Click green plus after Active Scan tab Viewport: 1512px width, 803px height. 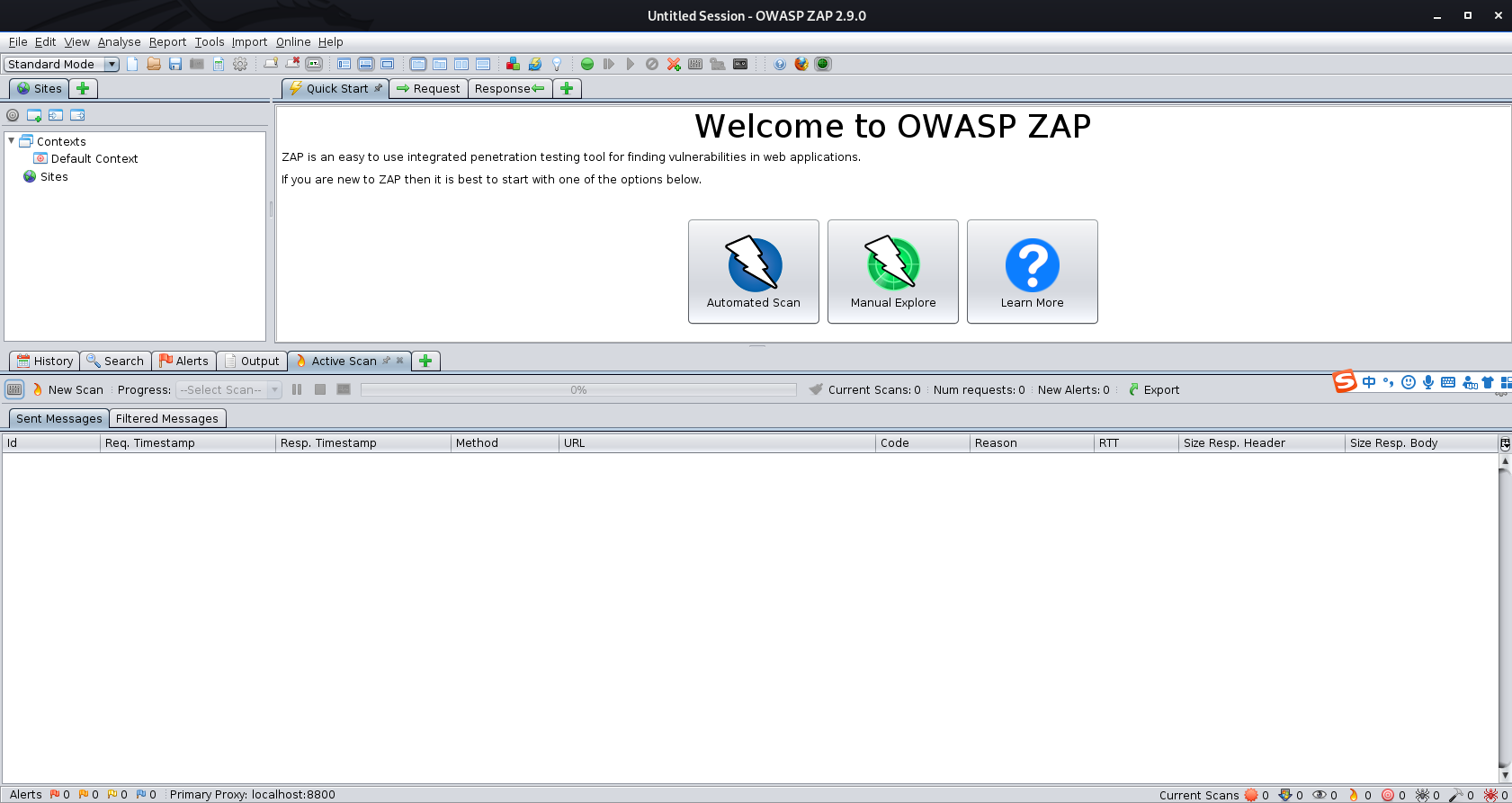coord(425,361)
